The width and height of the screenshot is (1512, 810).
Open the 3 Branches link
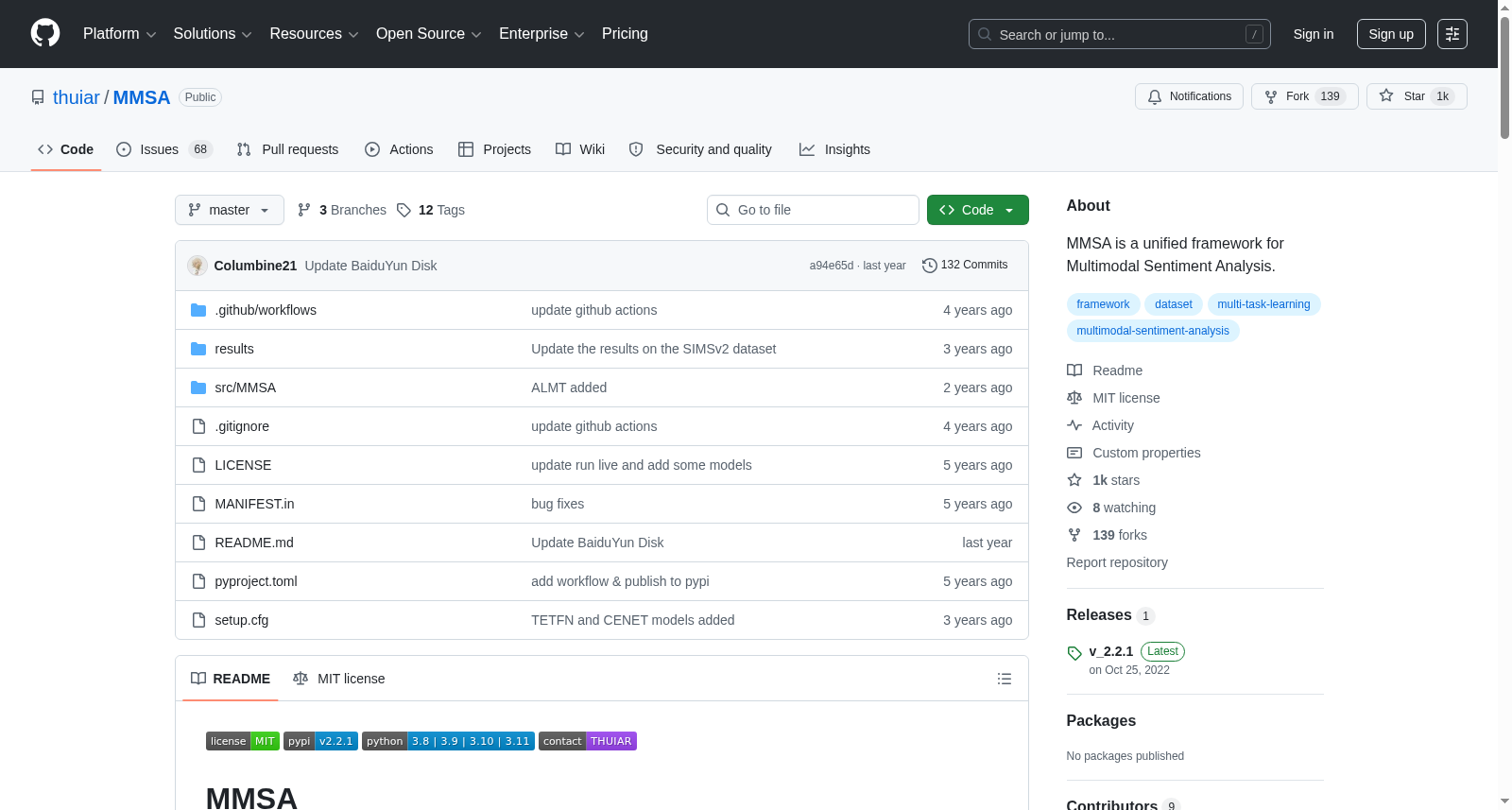coord(342,210)
